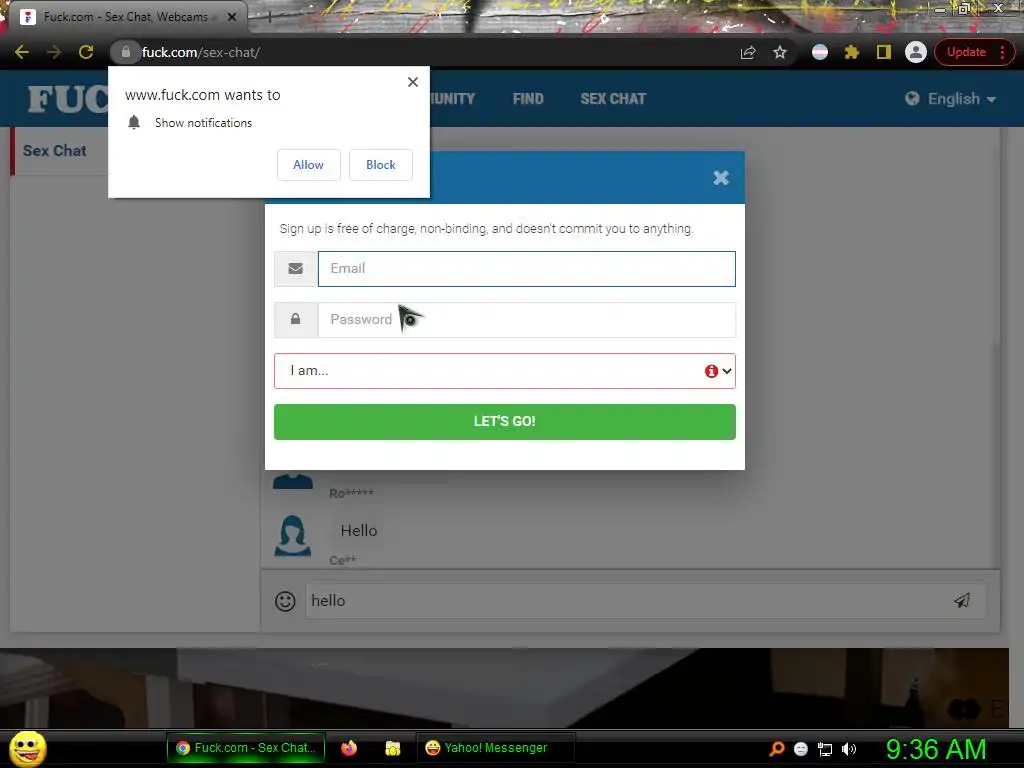Viewport: 1024px width, 768px height.
Task: Click the padlock site info icon
Action: tap(125, 52)
